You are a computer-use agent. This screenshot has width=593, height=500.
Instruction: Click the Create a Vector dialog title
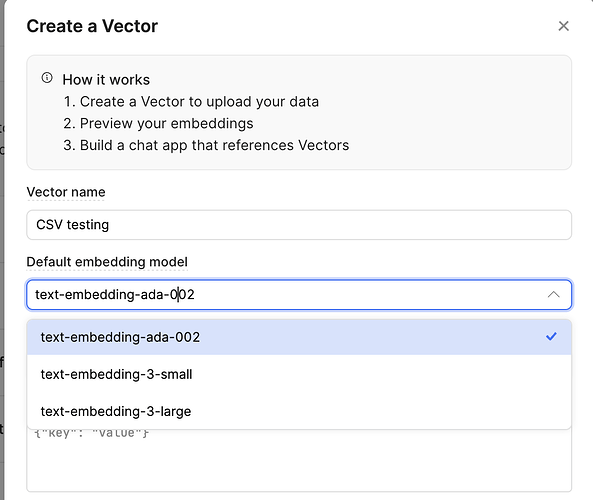pos(92,26)
